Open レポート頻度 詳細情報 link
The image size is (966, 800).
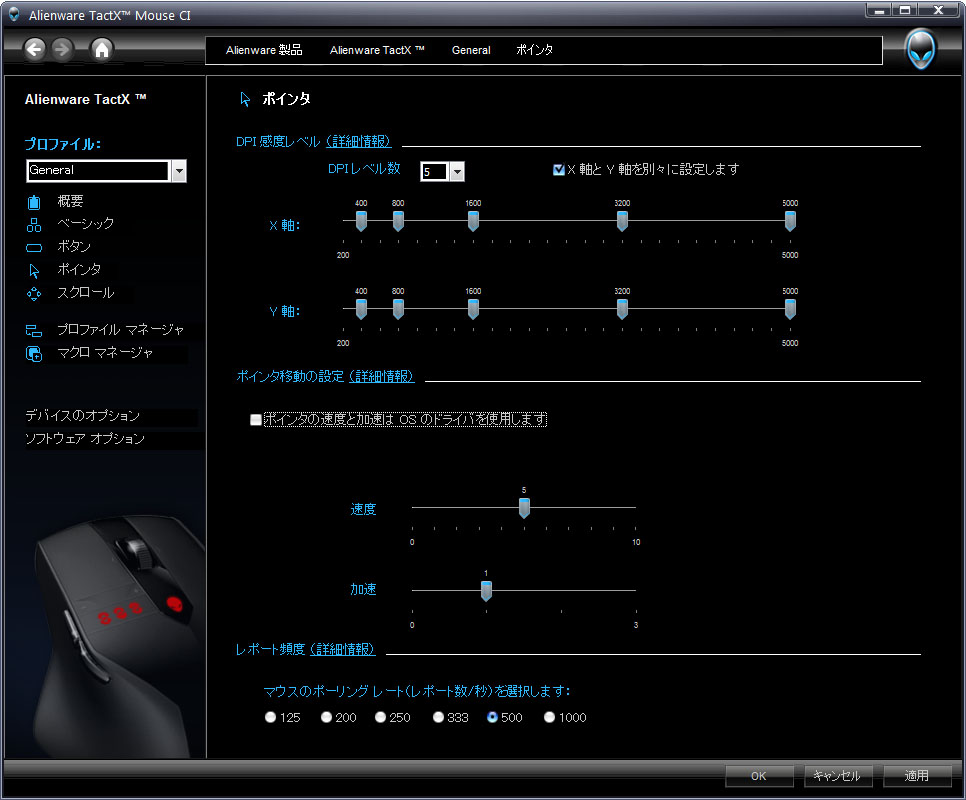[x=343, y=649]
